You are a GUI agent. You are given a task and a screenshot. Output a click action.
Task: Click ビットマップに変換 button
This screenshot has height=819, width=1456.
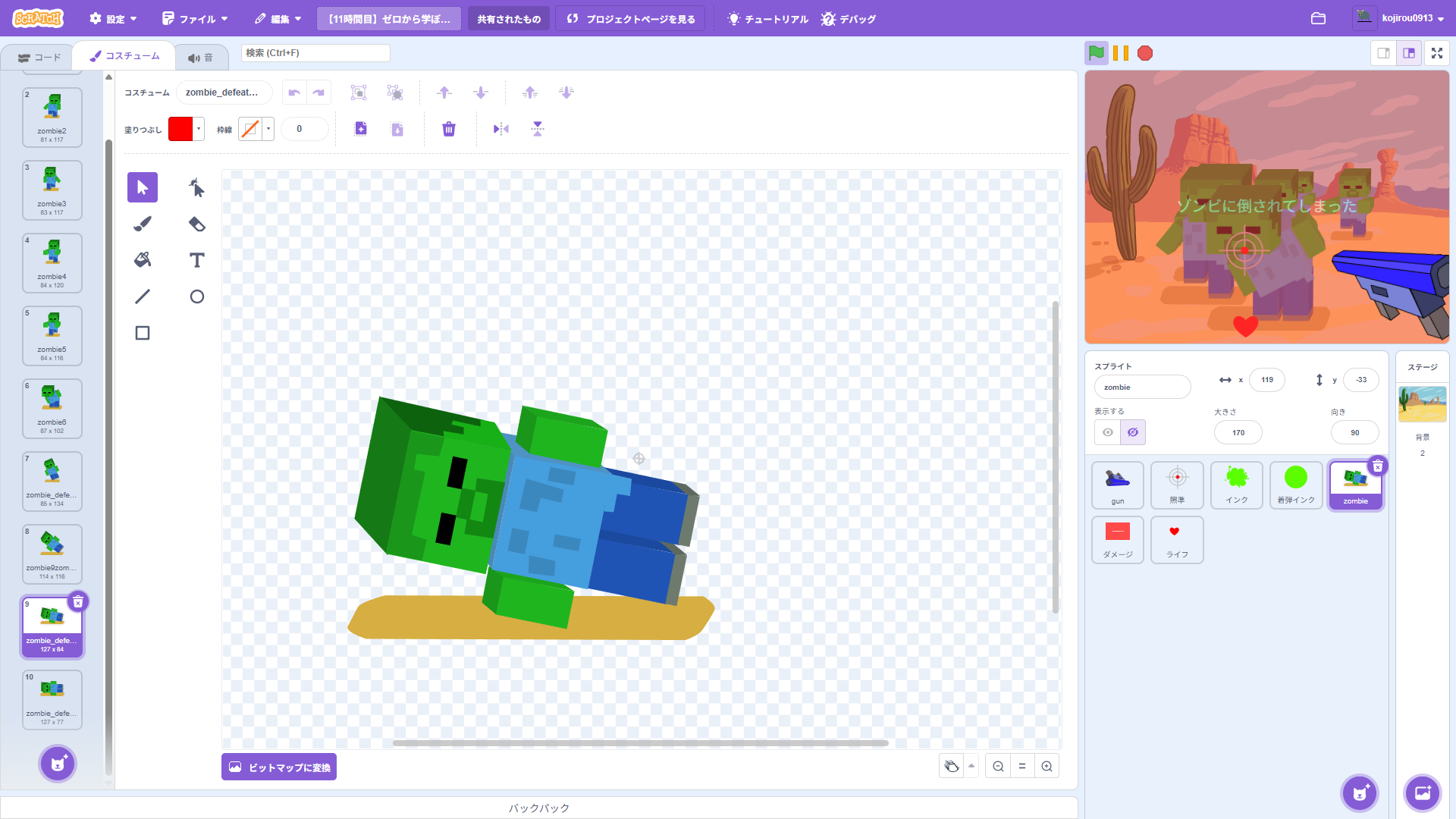pos(279,767)
